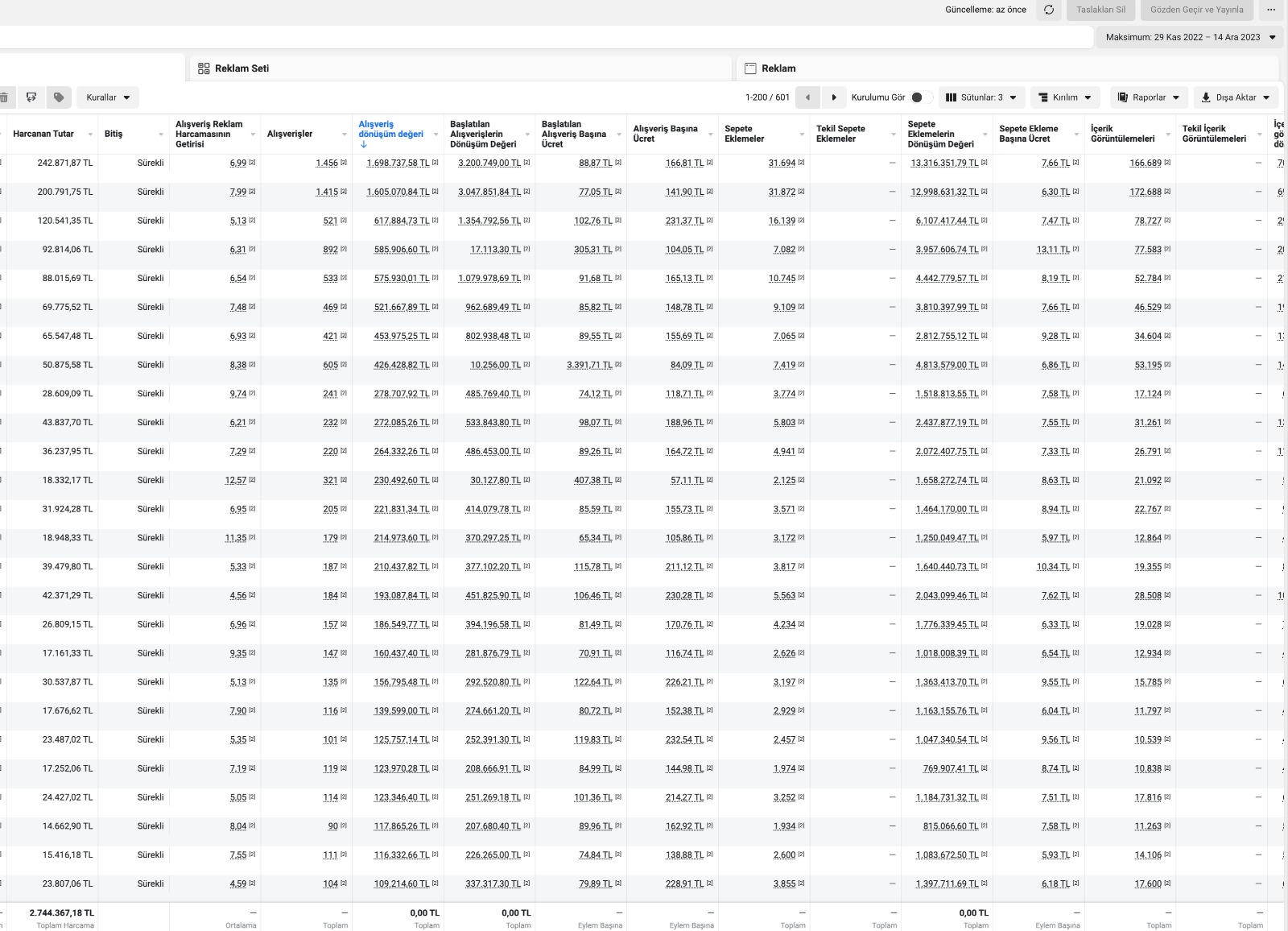The width and height of the screenshot is (1288, 931).
Task: Click attribution icon beside 31.872 cart adds
Action: point(801,192)
